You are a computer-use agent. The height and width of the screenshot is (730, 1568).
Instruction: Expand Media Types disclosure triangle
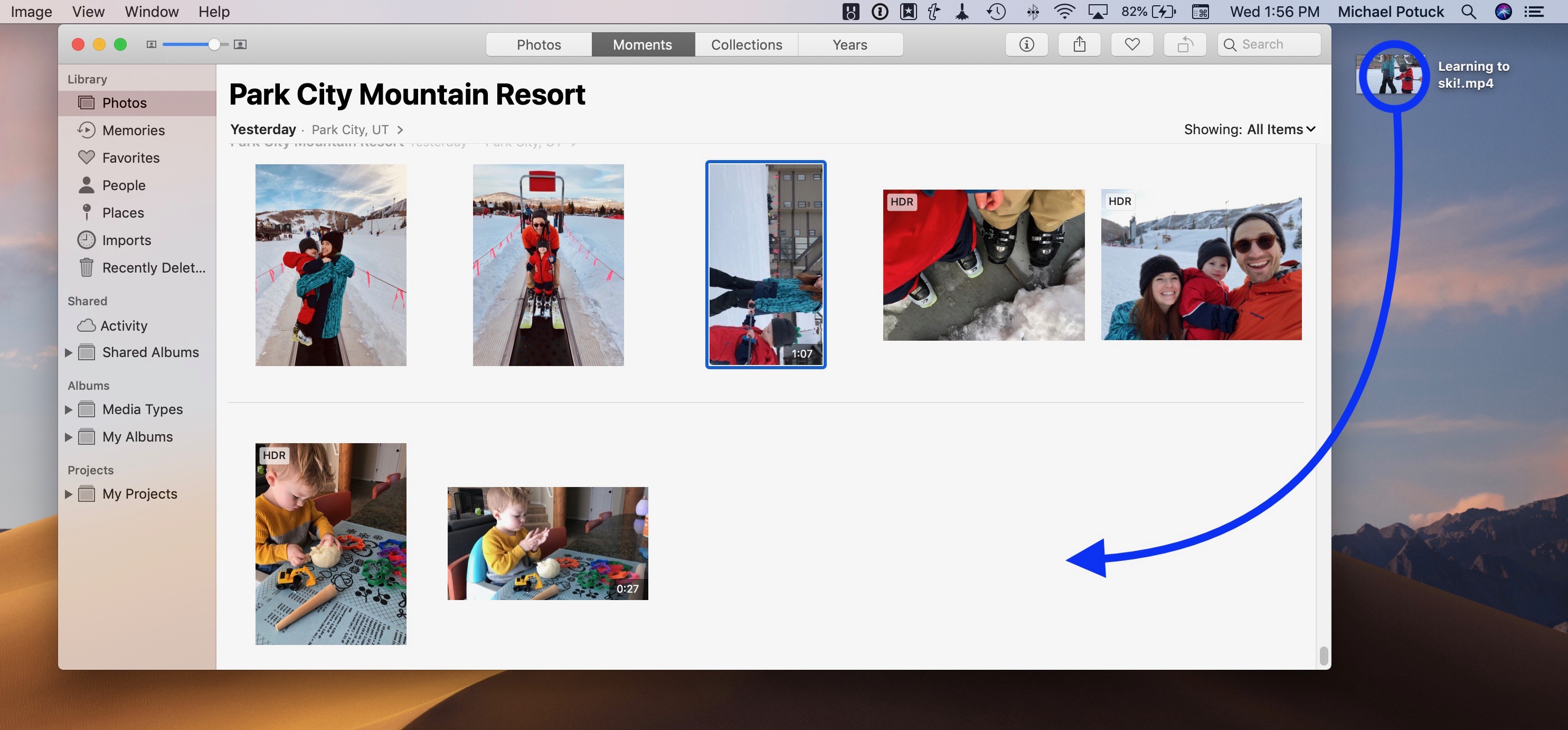coord(68,410)
